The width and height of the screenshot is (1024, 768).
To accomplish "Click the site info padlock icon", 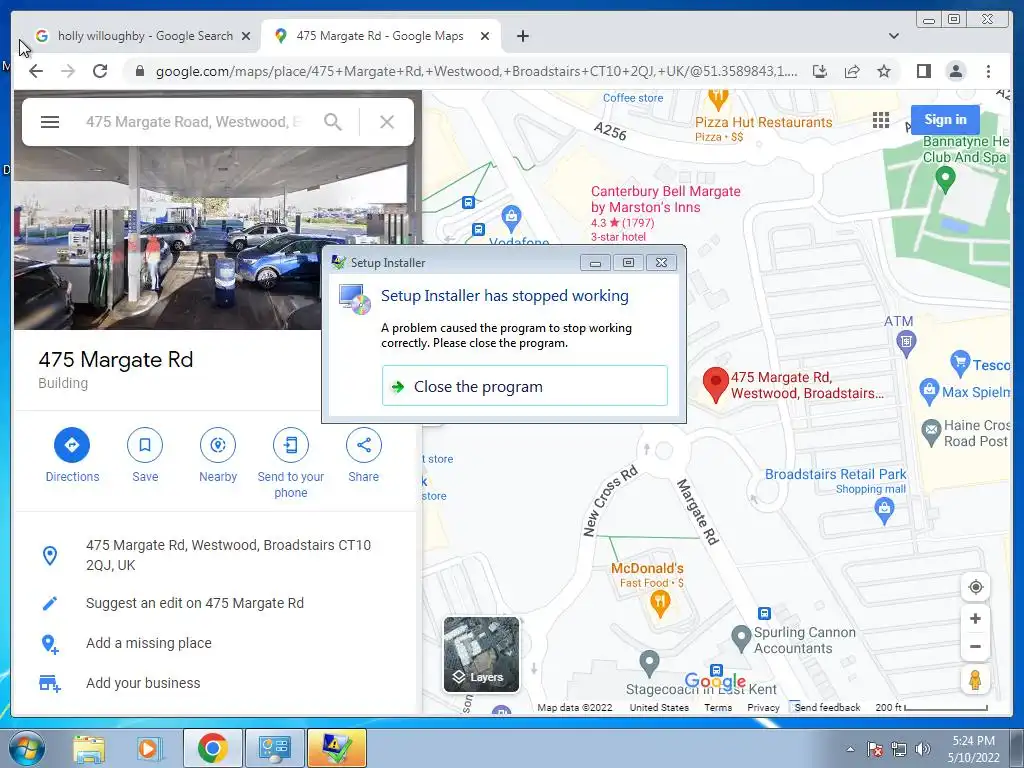I will pyautogui.click(x=140, y=71).
